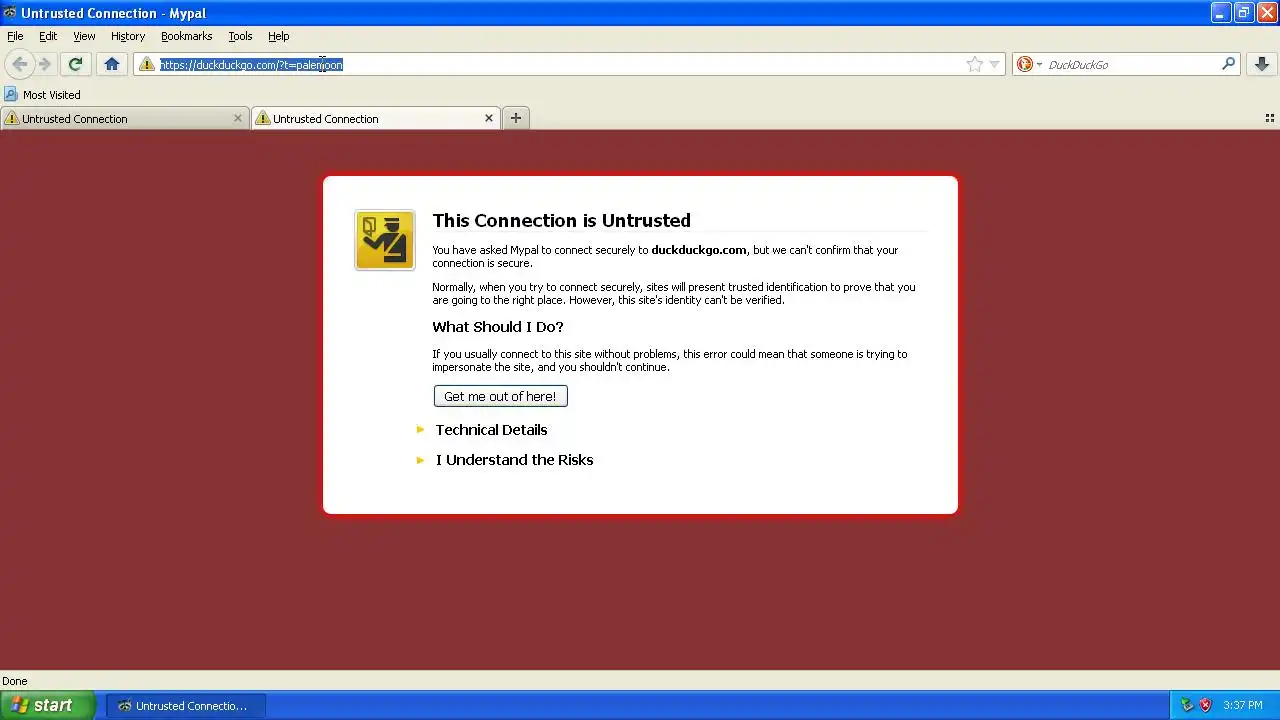The image size is (1280, 720).
Task: Open the Windows Start menu
Action: (x=47, y=705)
